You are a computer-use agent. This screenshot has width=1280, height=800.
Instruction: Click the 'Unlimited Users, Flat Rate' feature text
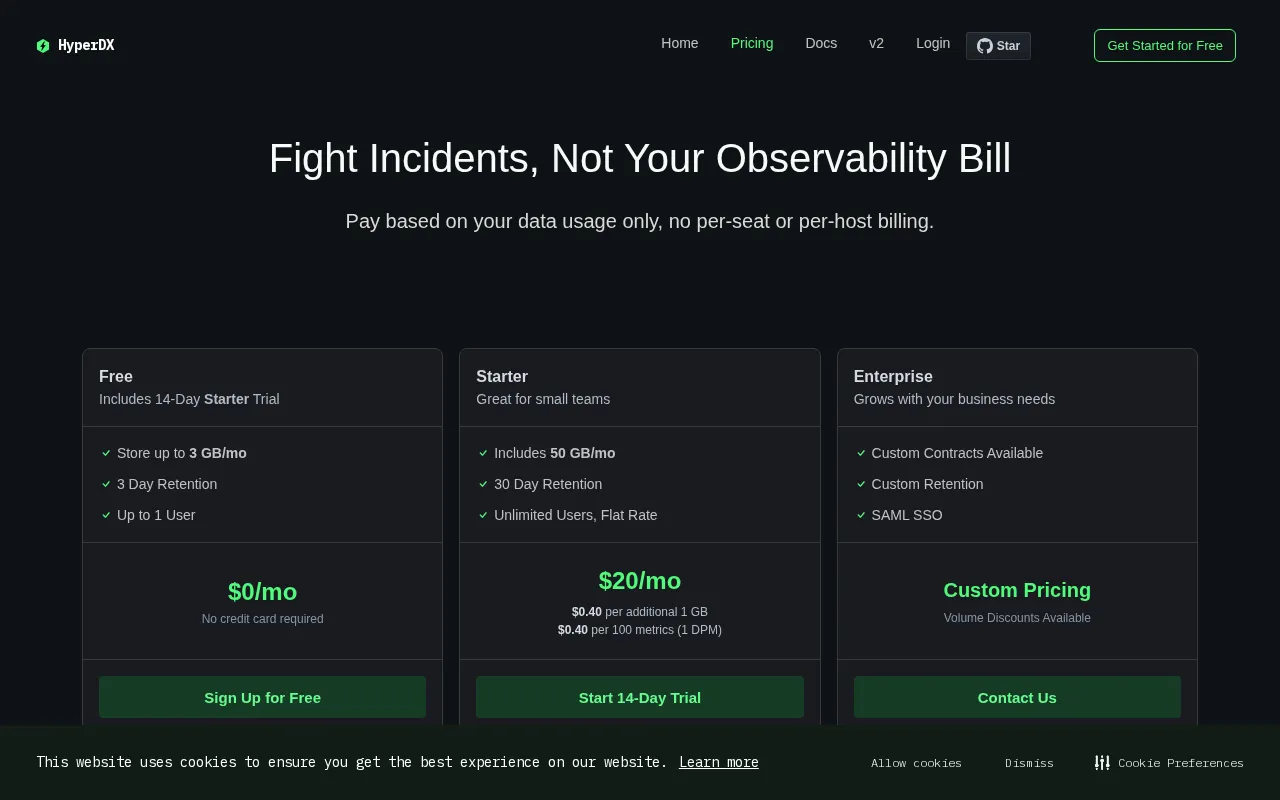[576, 515]
